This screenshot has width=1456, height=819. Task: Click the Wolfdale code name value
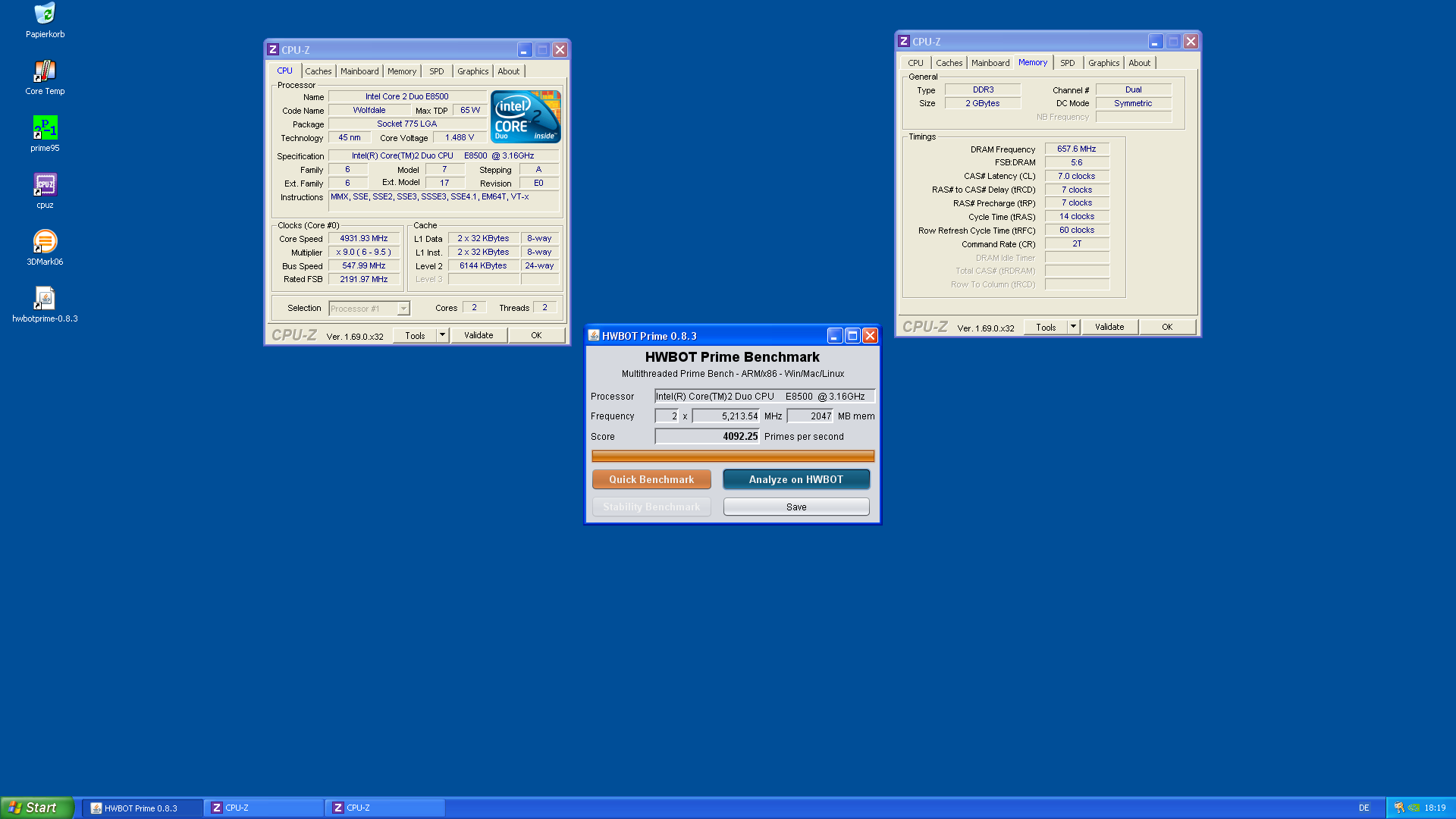[369, 110]
